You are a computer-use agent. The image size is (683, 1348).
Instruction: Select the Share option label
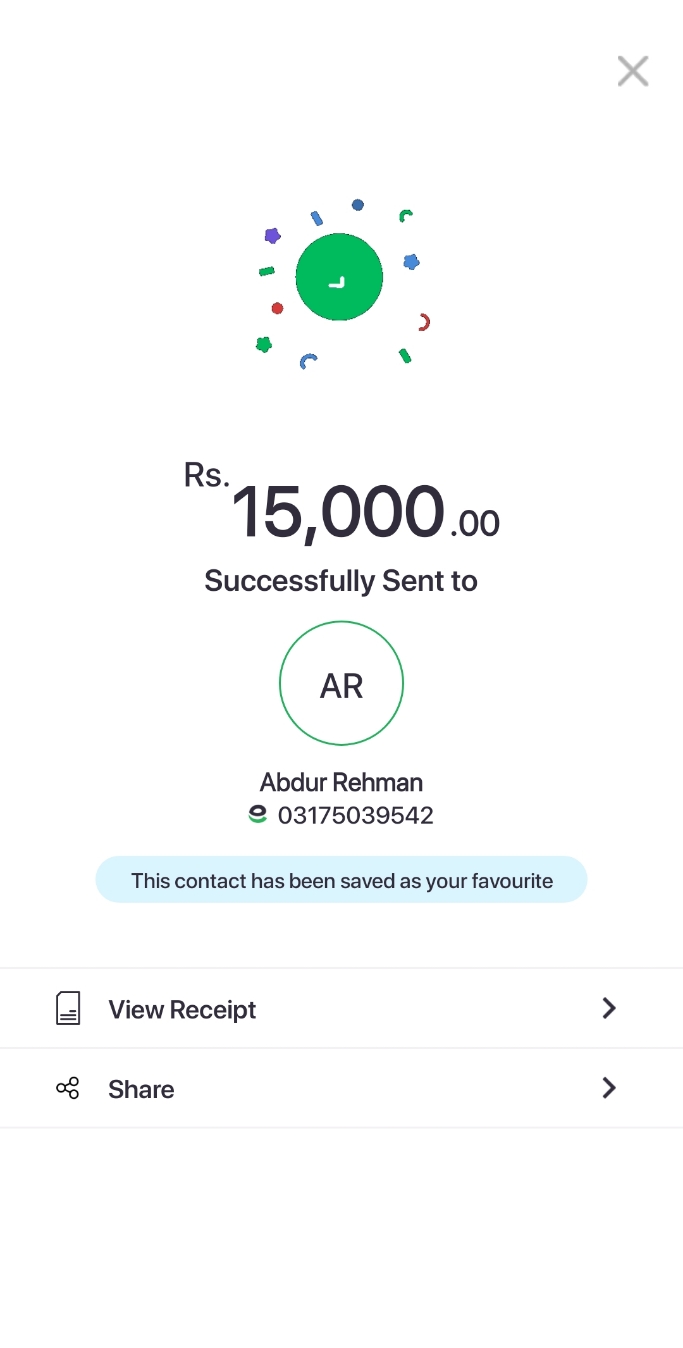(141, 1090)
